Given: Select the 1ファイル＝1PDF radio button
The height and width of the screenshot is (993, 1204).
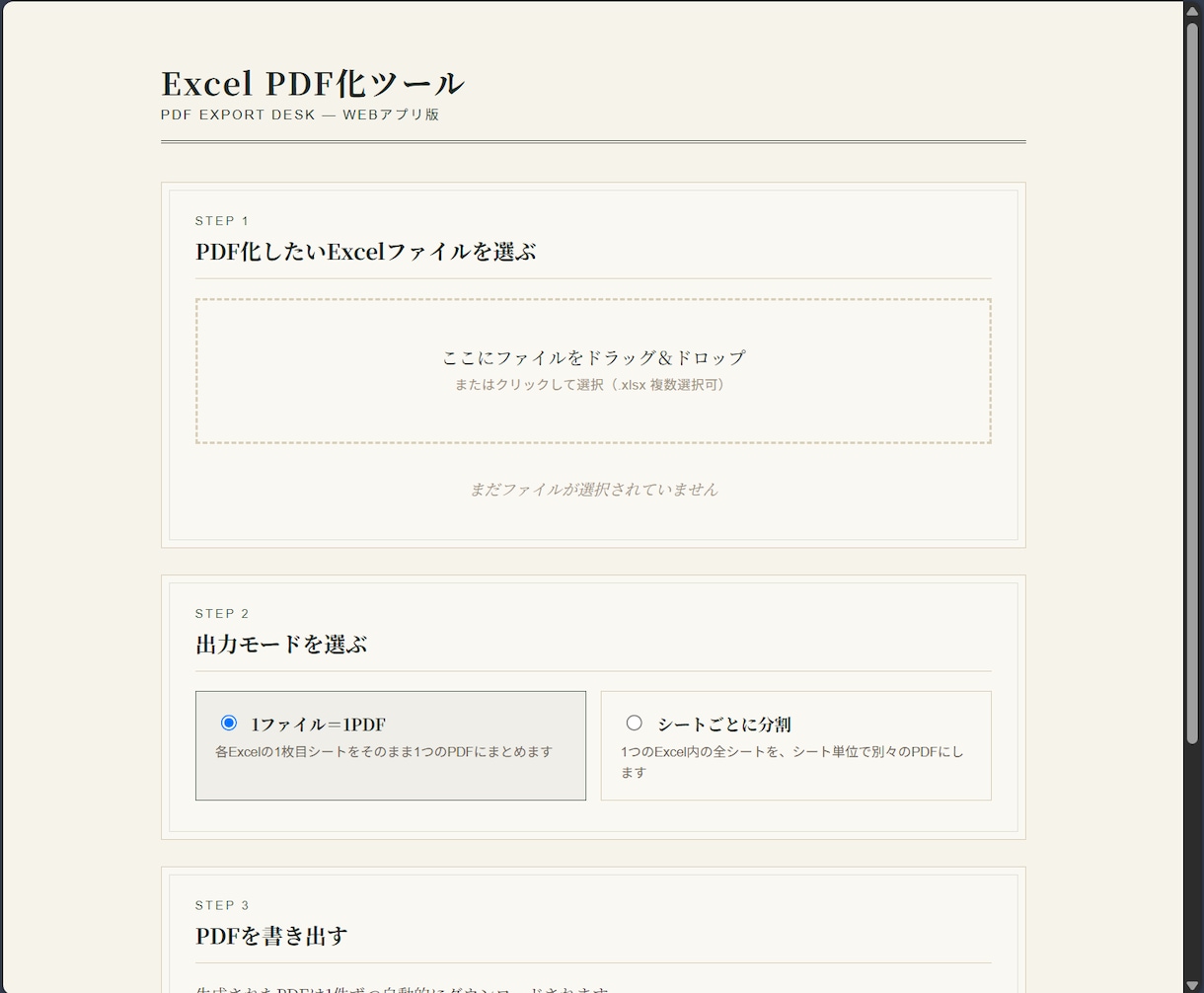Looking at the screenshot, I should pos(229,723).
